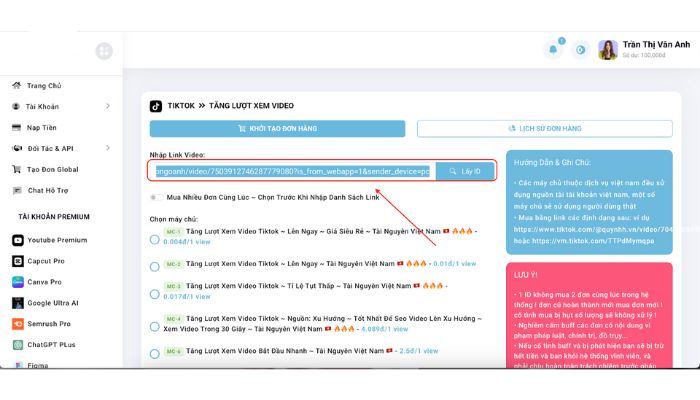The width and height of the screenshot is (700, 400).
Task: Select MC-1 Giá Siêu Rẻ server radio
Action: click(x=154, y=240)
